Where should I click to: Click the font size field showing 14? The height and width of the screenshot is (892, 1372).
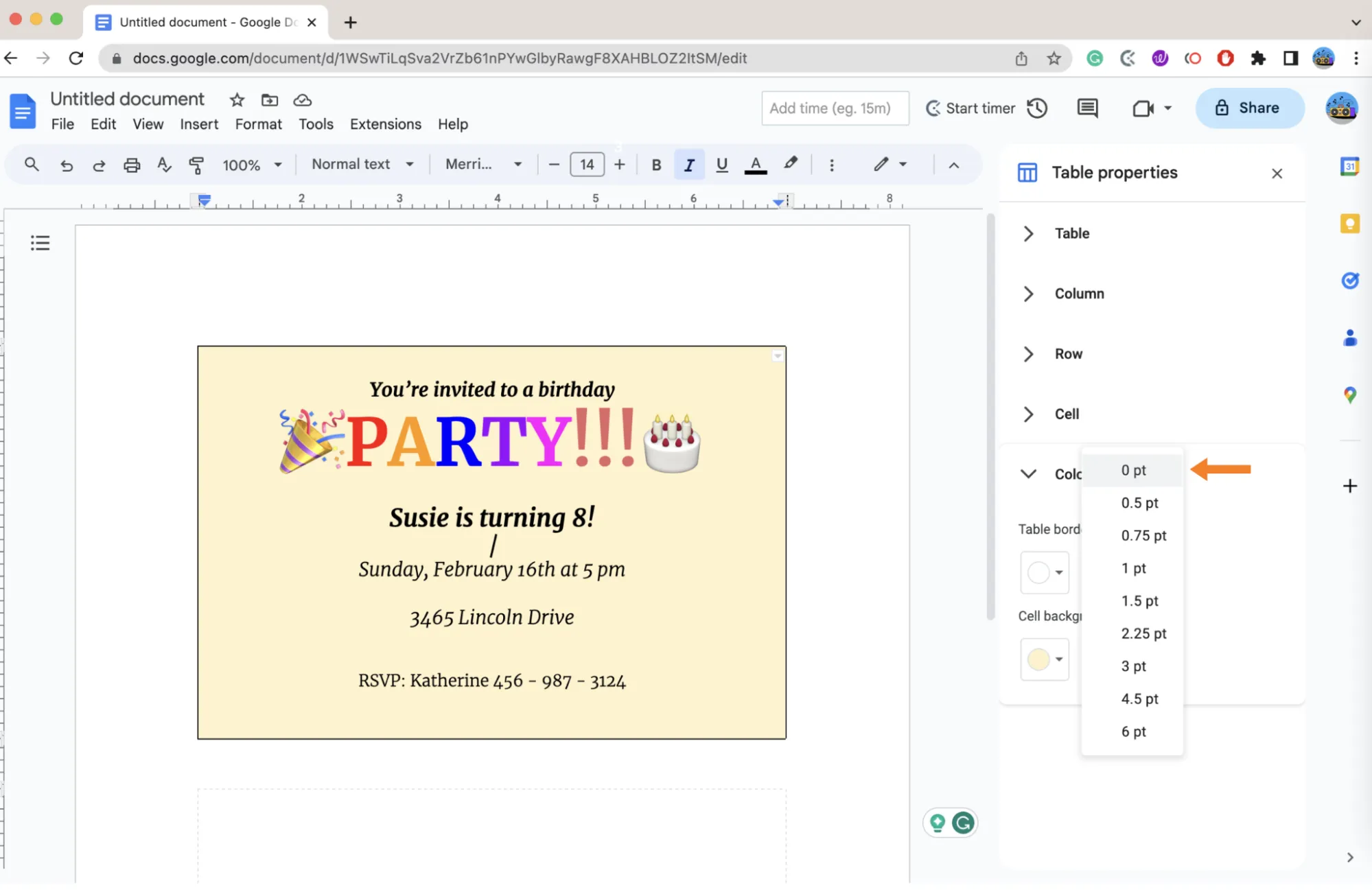tap(587, 165)
